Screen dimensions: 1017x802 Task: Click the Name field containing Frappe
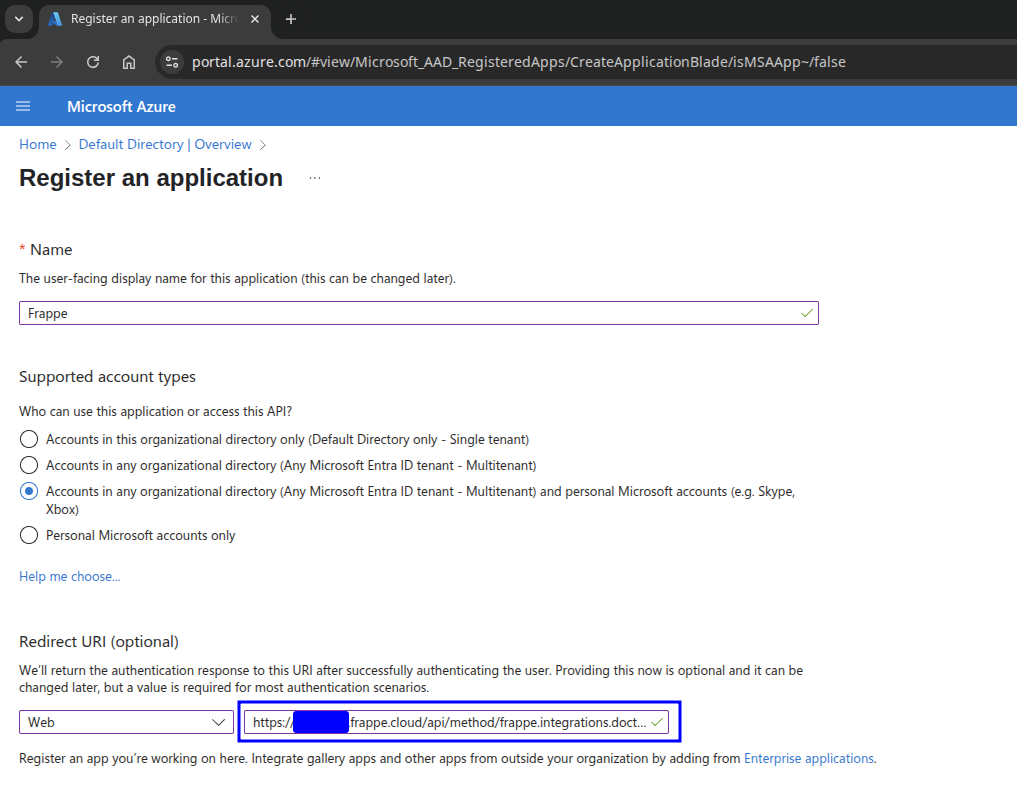[x=410, y=313]
